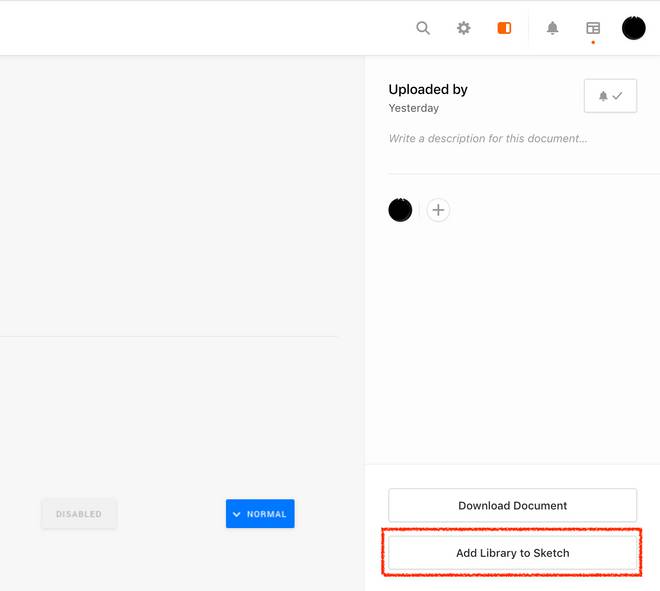Open notifications with the top bar bell
Image resolution: width=660 pixels, height=591 pixels.
(552, 28)
